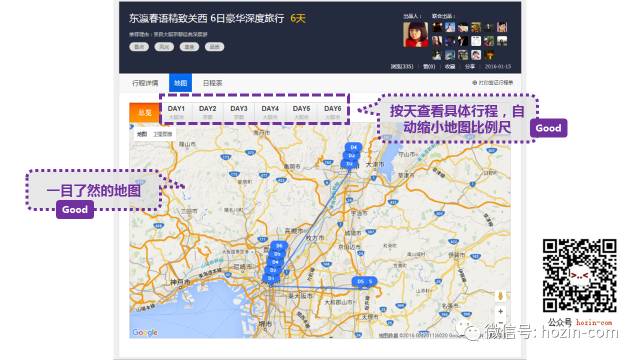Open the large author avatar photo

pos(416,34)
